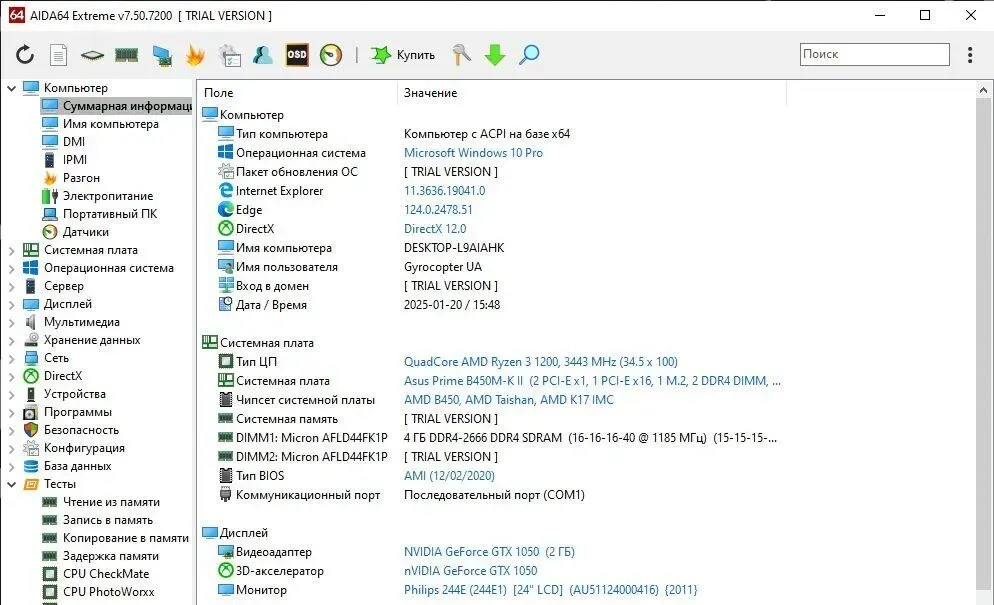Screen dimensions: 994x605
Task: Open the OSD panel icon
Action: pyautogui.click(x=297, y=55)
